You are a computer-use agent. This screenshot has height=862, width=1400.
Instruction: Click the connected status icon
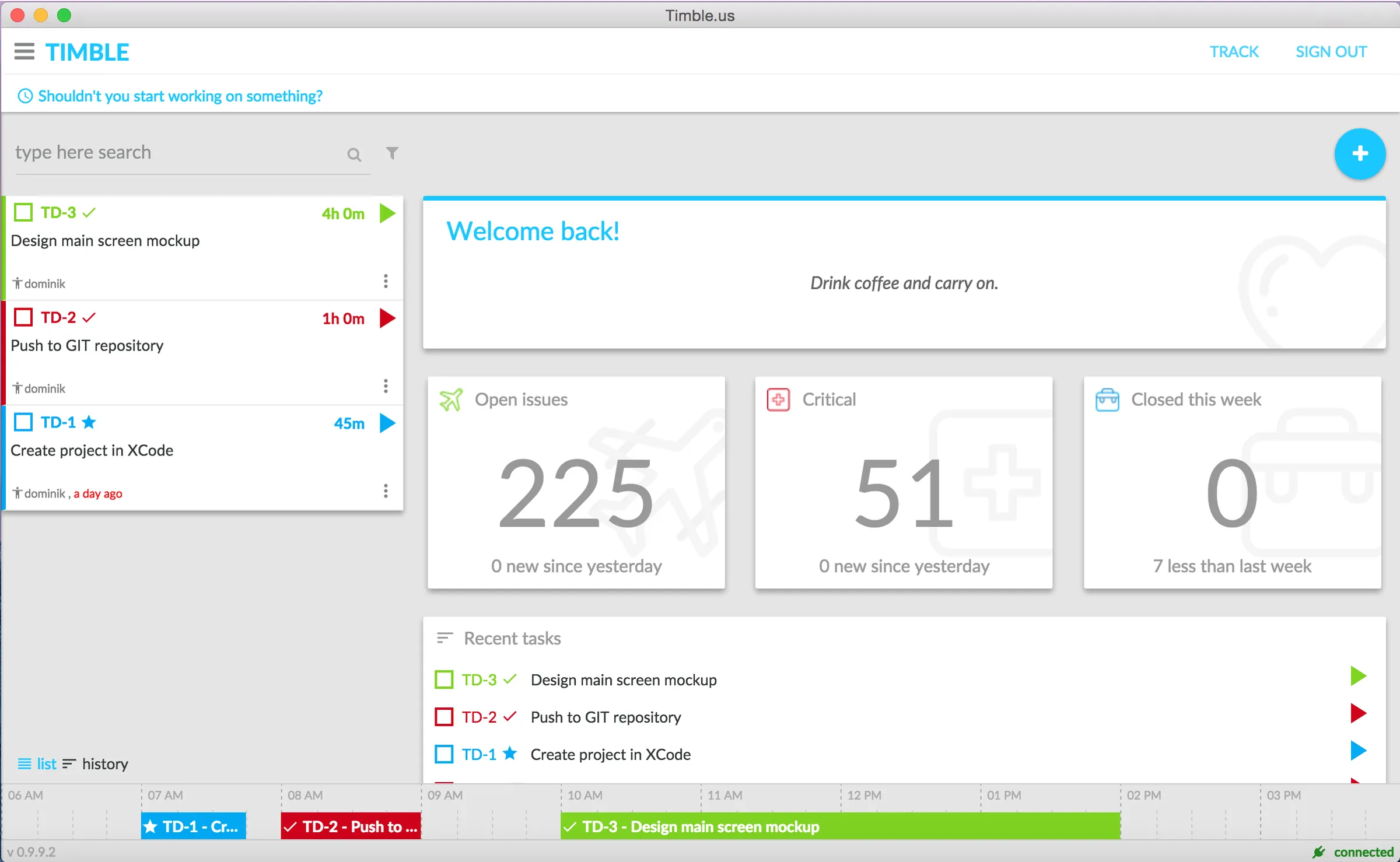tap(1317, 852)
